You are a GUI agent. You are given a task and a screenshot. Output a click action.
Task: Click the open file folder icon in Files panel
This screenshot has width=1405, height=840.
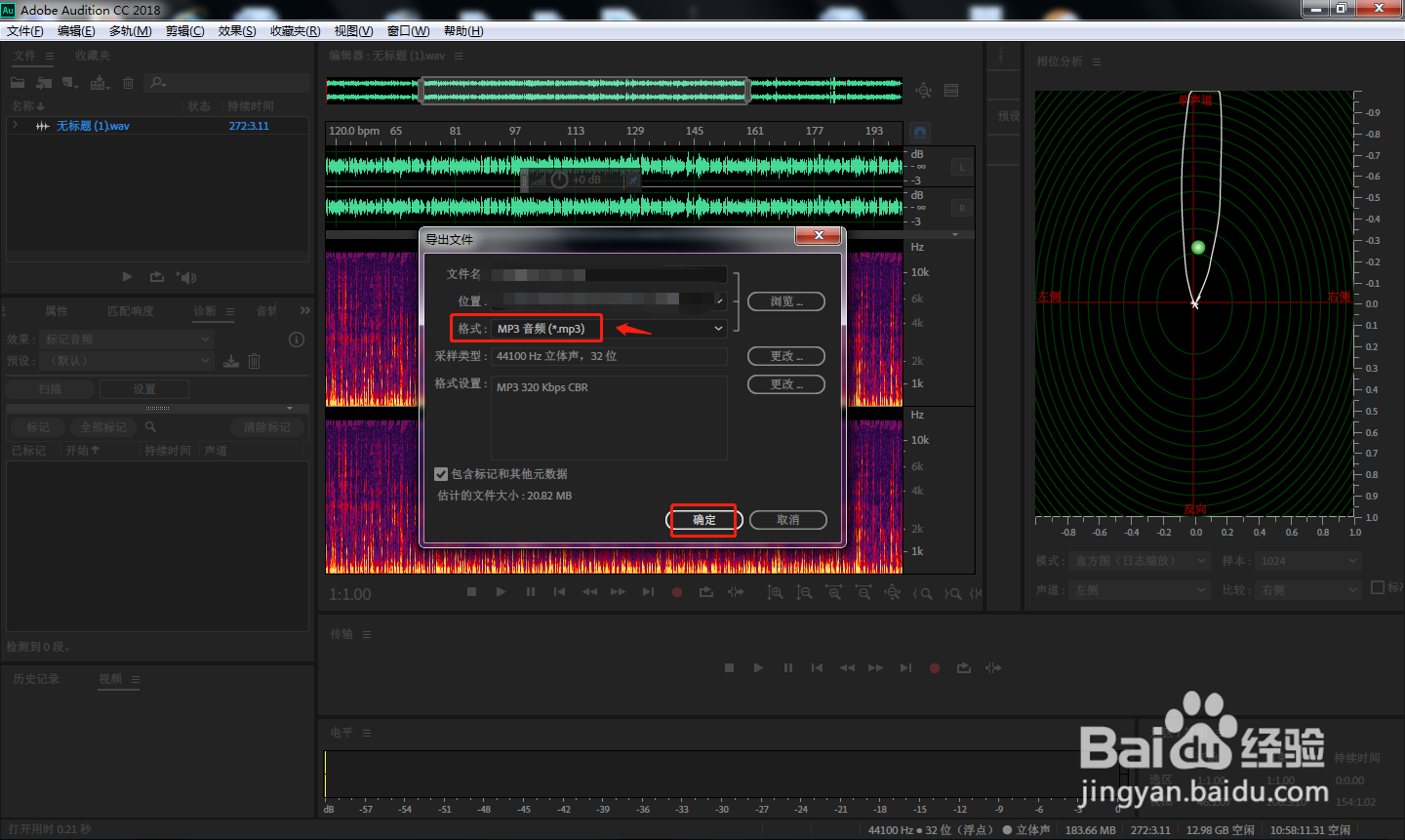coord(18,83)
